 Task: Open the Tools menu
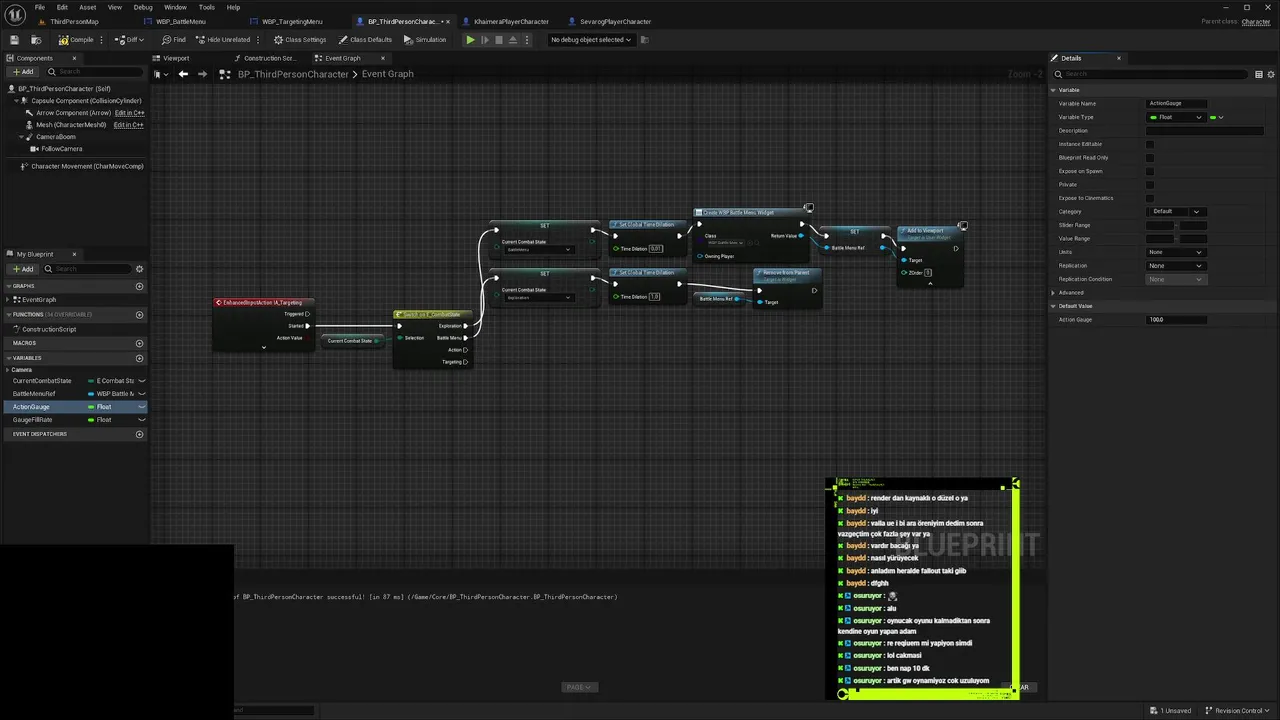(x=206, y=7)
